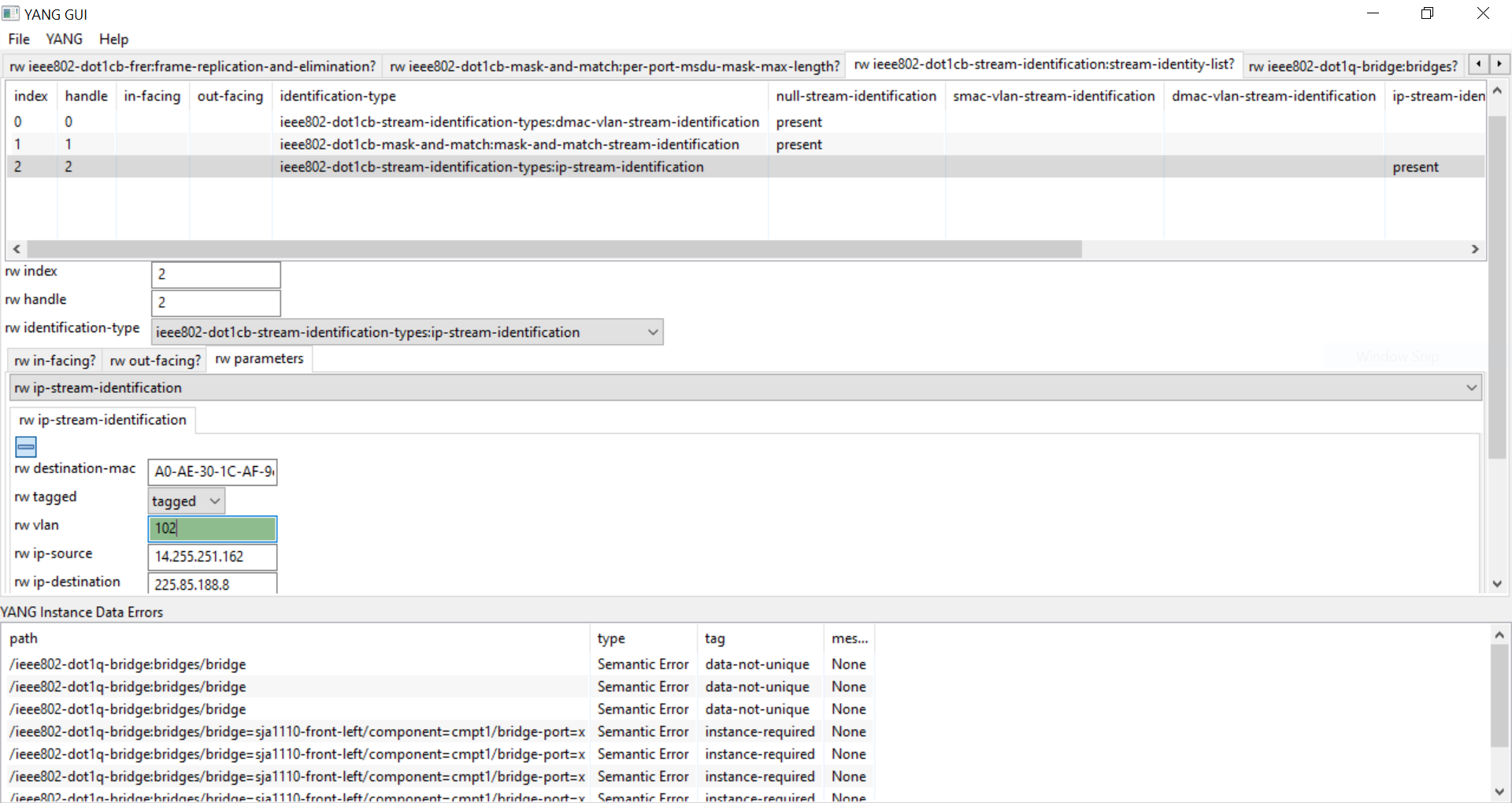This screenshot has height=803, width=1512.
Task: Open the File menu
Action: coord(17,39)
